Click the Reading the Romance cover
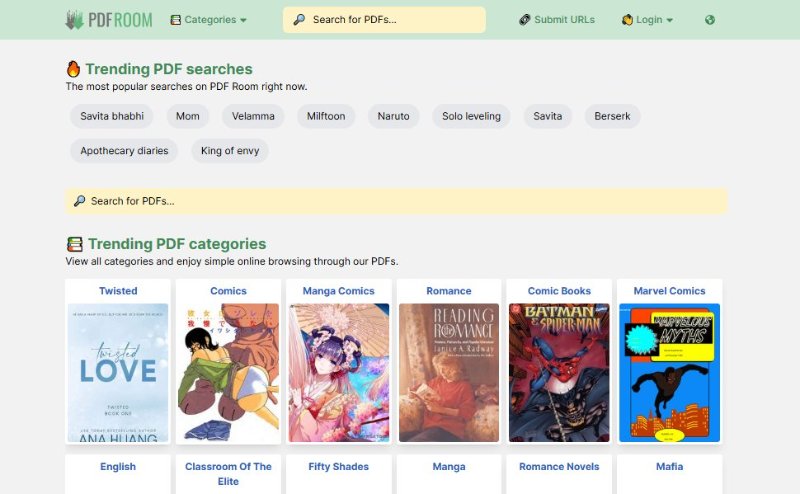This screenshot has width=800, height=494. [x=449, y=373]
